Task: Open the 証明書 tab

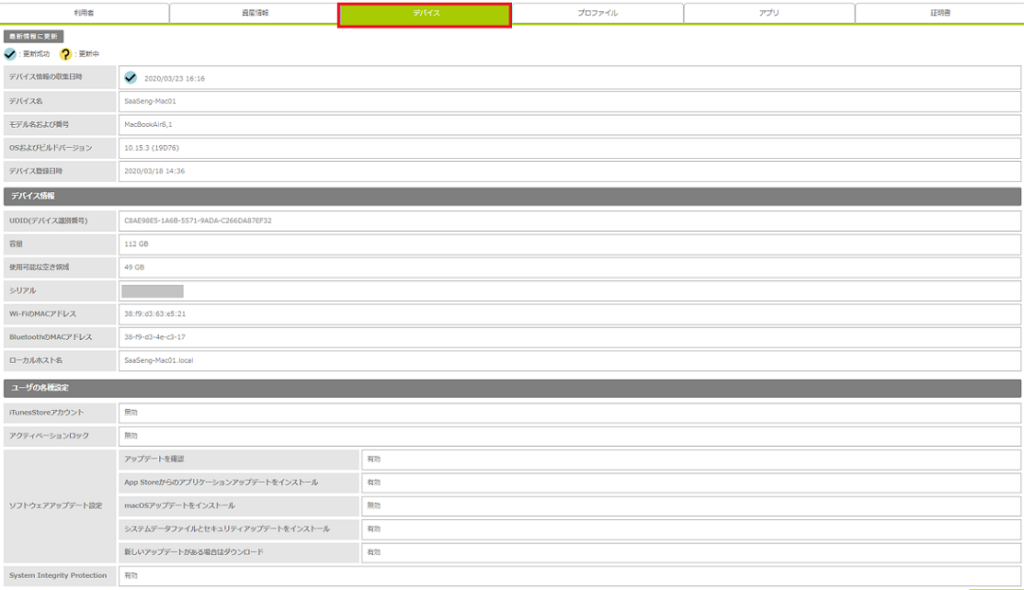Action: tap(939, 14)
